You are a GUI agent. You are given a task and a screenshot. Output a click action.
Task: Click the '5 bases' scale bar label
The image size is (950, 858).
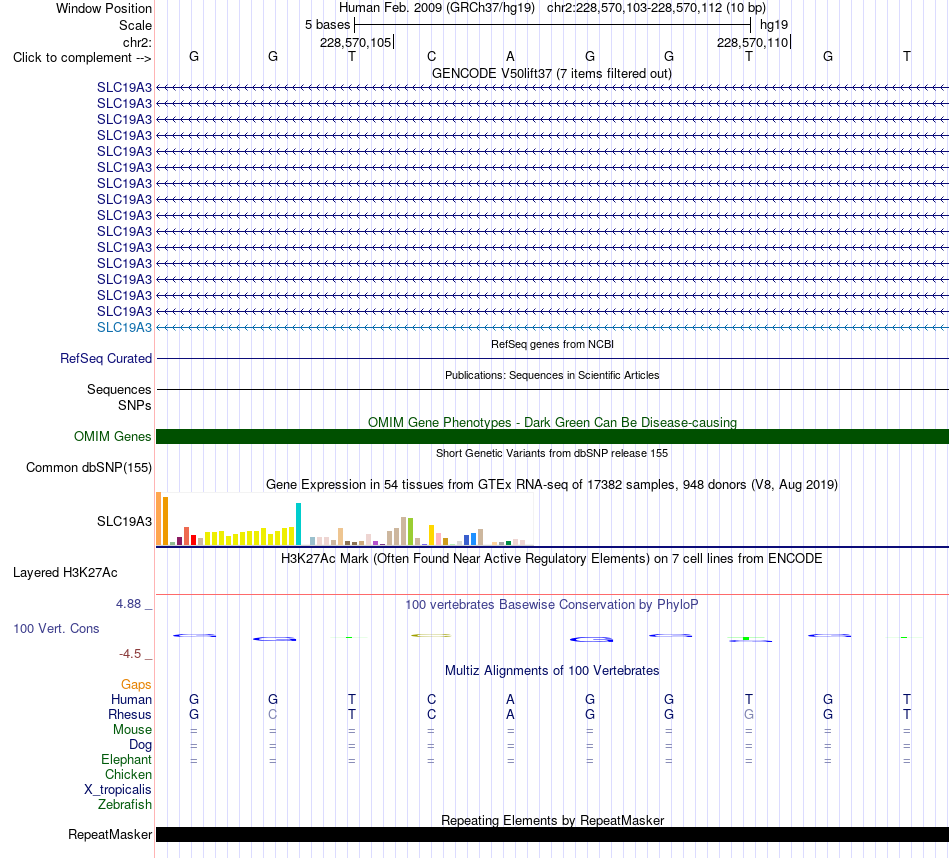click(x=327, y=25)
